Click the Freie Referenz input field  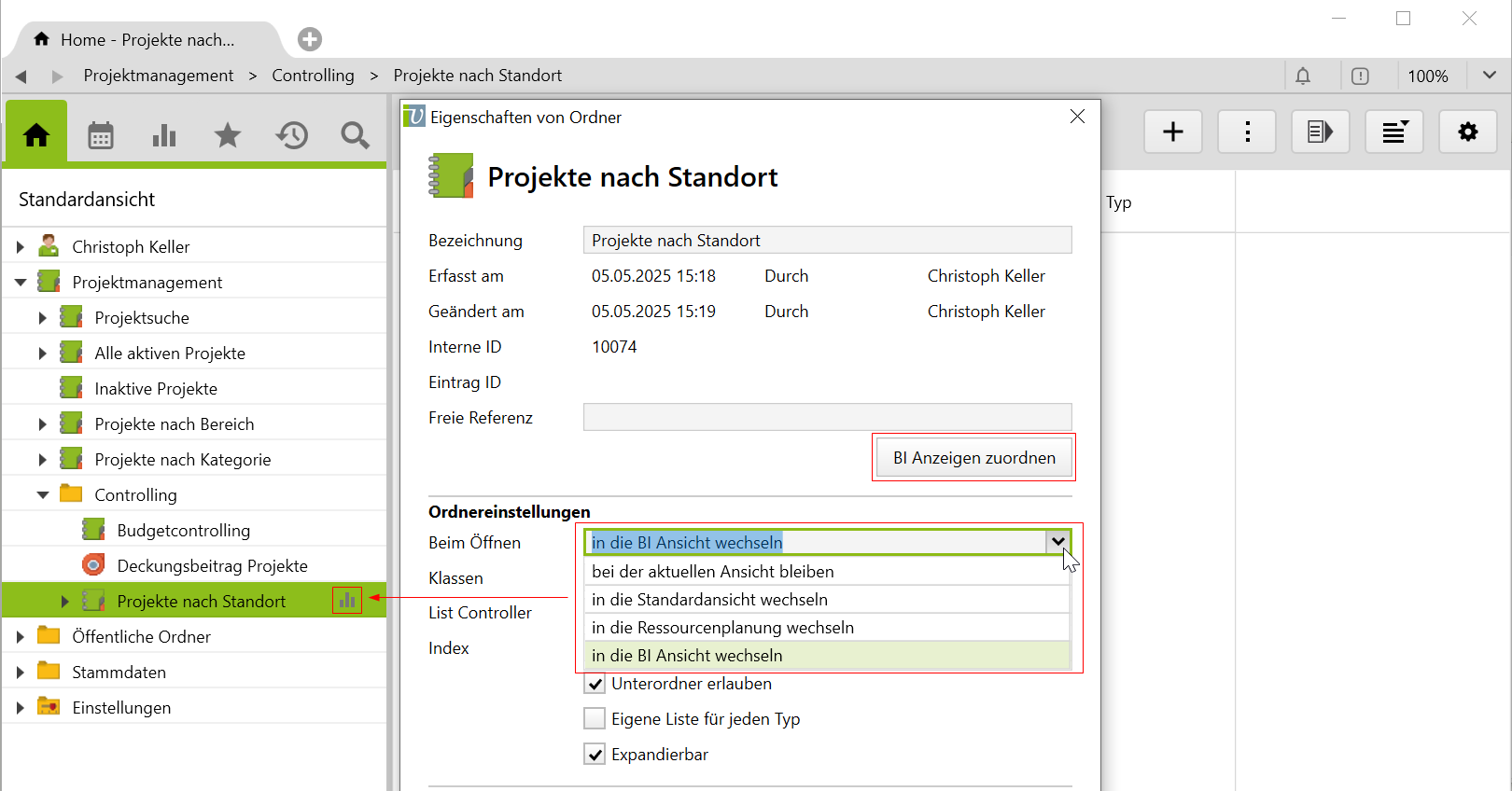pyautogui.click(x=827, y=418)
